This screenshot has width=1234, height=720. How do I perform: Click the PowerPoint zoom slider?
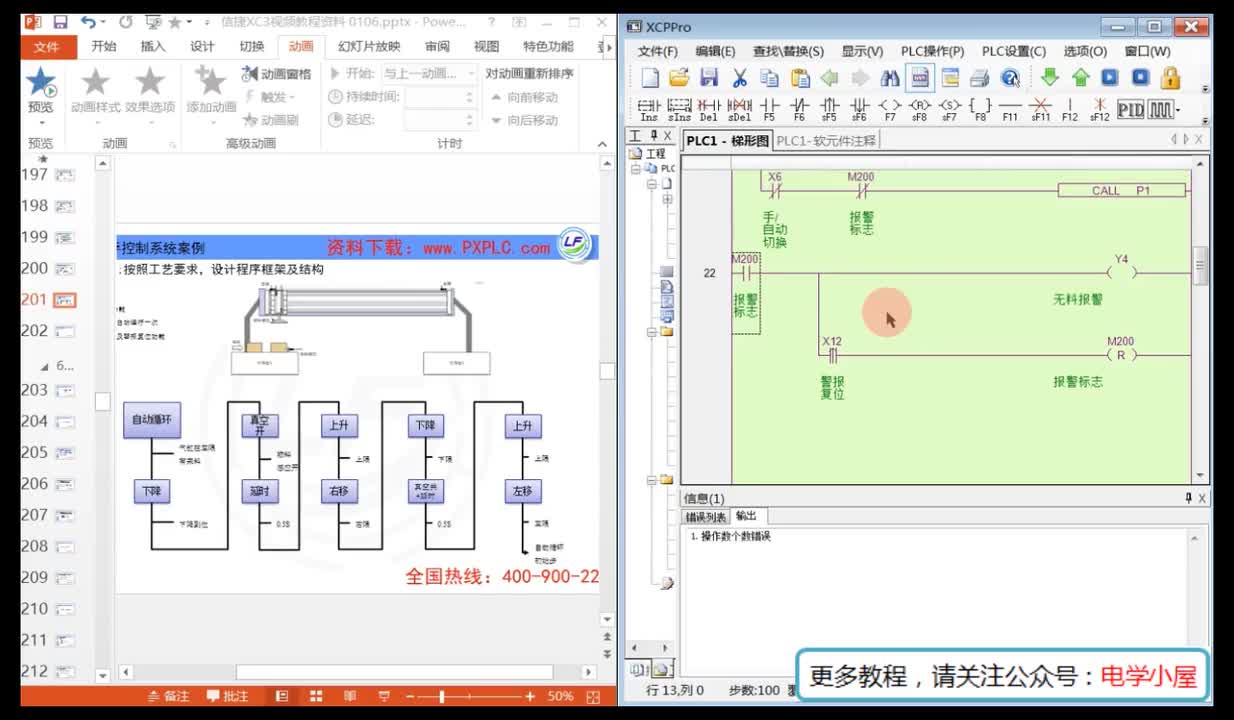coord(441,696)
